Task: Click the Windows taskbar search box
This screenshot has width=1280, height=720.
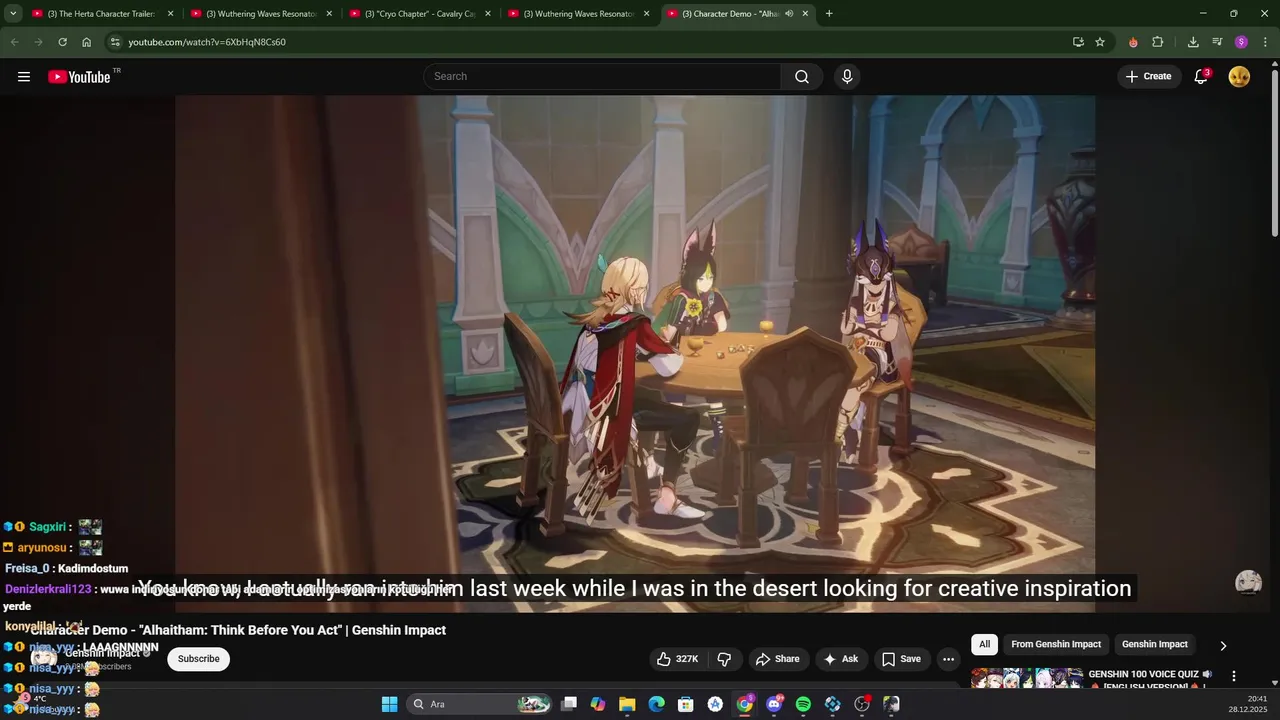Action: pyautogui.click(x=480, y=704)
